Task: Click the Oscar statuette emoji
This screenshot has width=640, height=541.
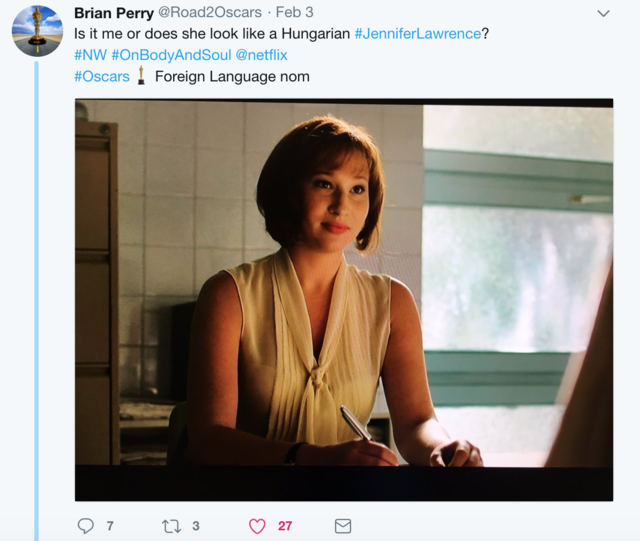Action: [141, 76]
